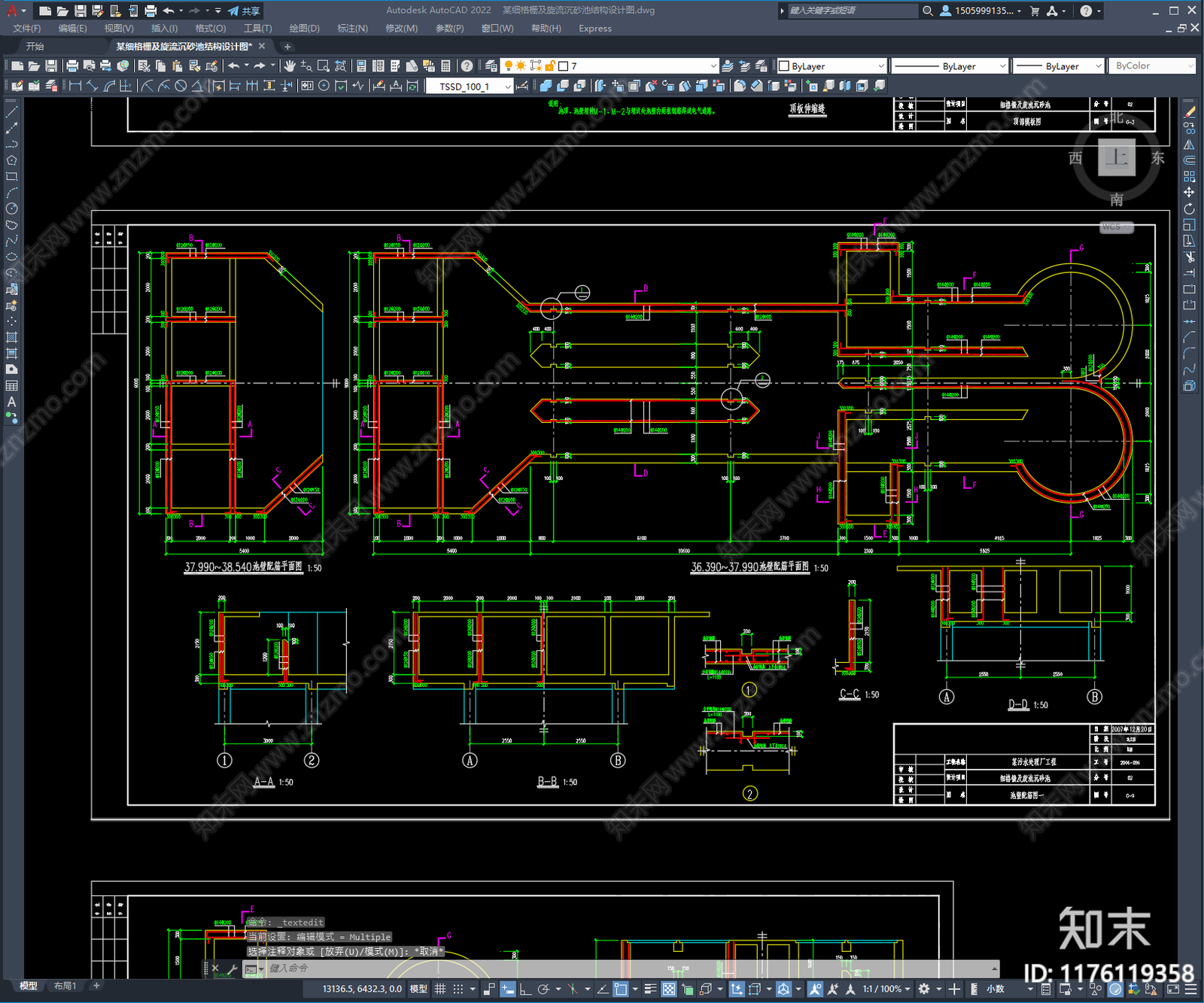Click the Rotate tool in the right toolbar
This screenshot has height=1003, width=1204.
pyautogui.click(x=1189, y=208)
